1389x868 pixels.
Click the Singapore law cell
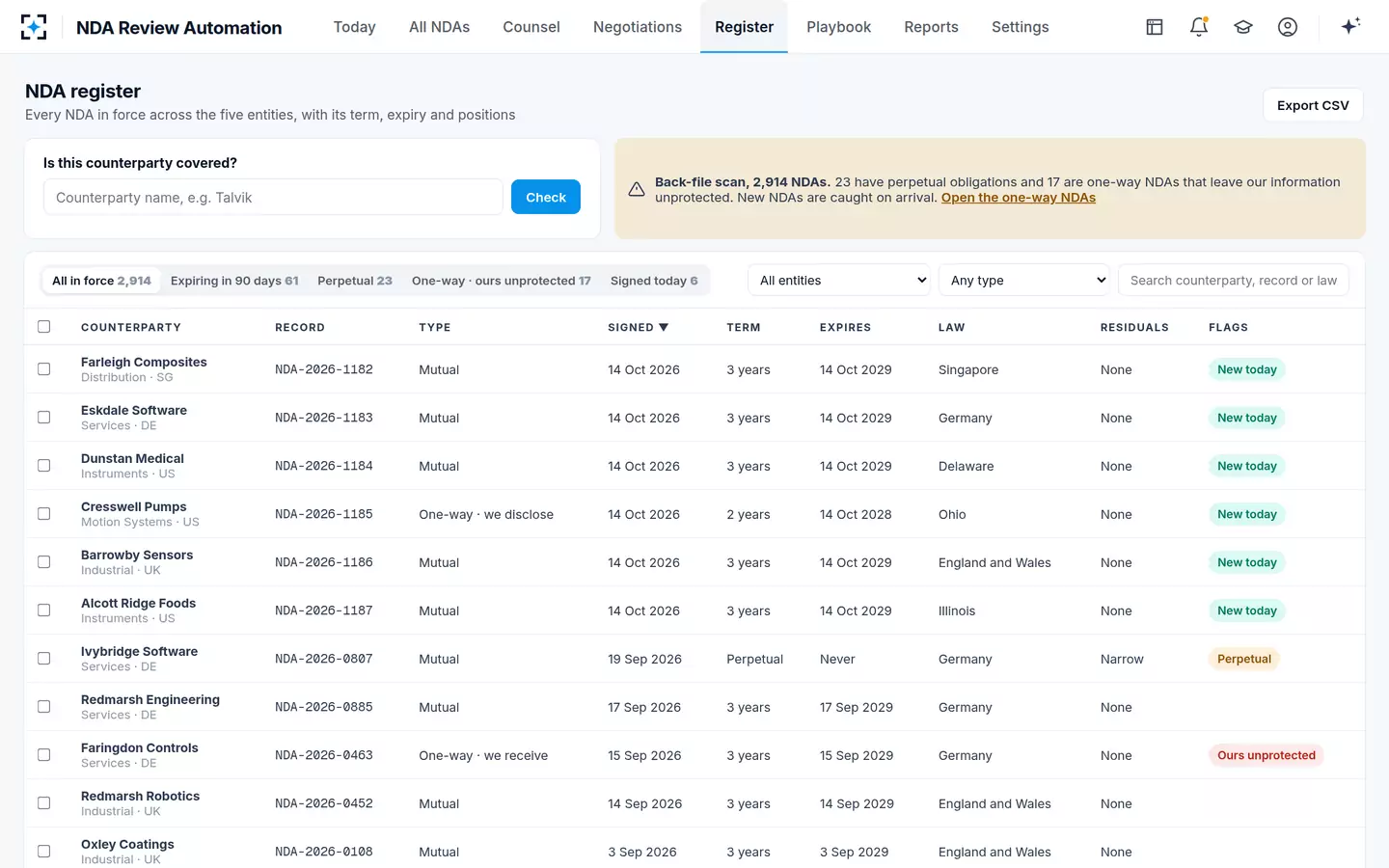(968, 369)
